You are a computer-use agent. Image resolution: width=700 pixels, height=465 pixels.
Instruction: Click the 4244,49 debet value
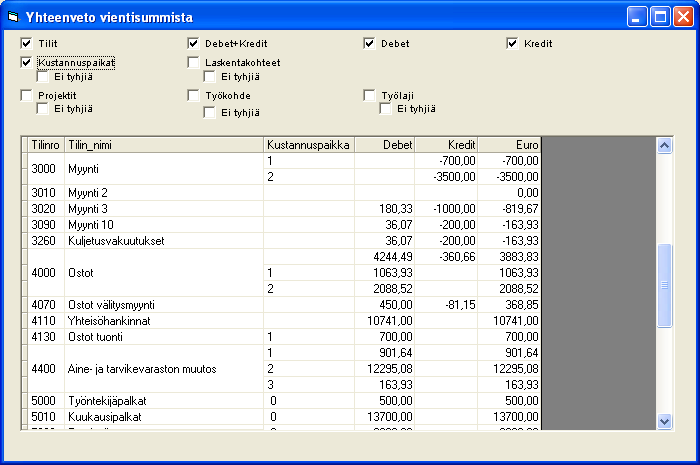click(x=385, y=257)
